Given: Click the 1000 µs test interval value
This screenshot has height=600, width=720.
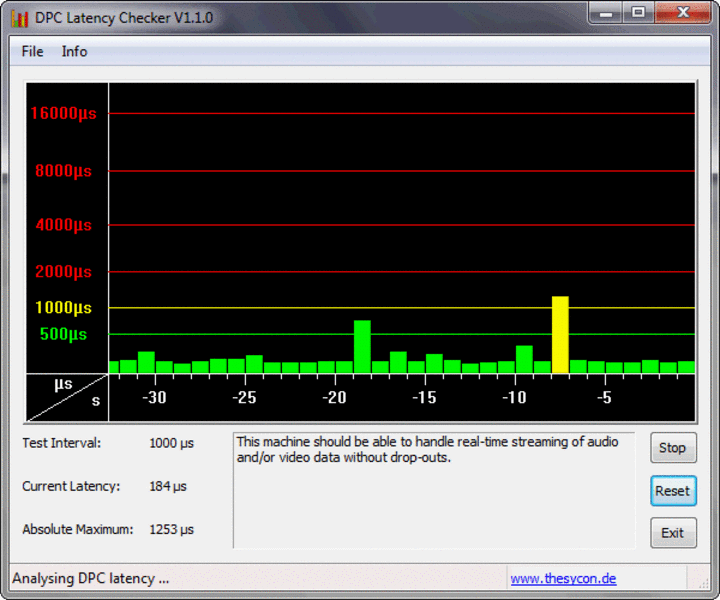Looking at the screenshot, I should click(x=171, y=443).
